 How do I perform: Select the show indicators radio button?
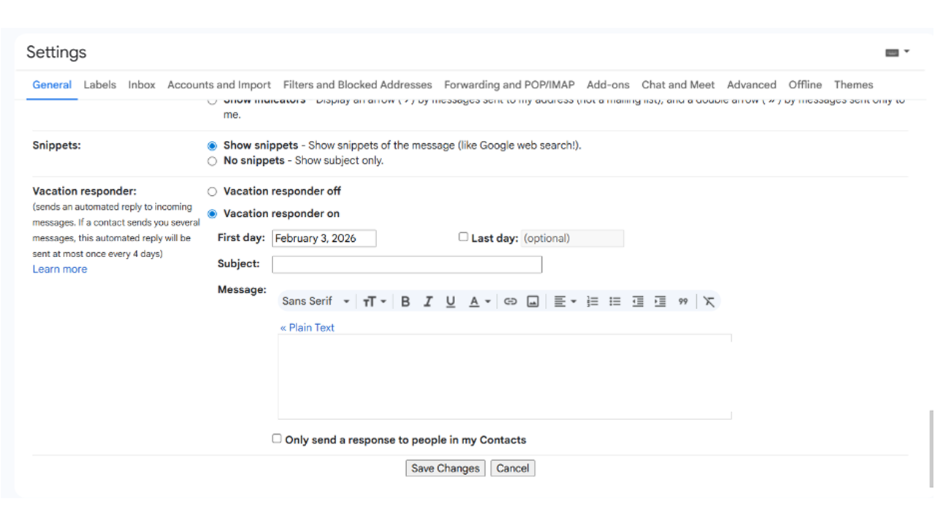coord(212,101)
